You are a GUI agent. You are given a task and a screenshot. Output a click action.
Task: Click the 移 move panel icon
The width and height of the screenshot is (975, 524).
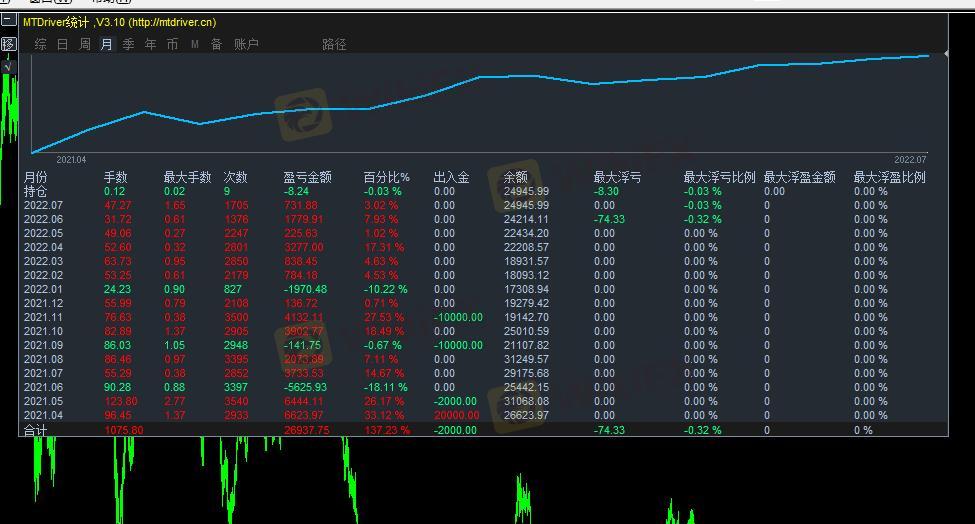8,44
